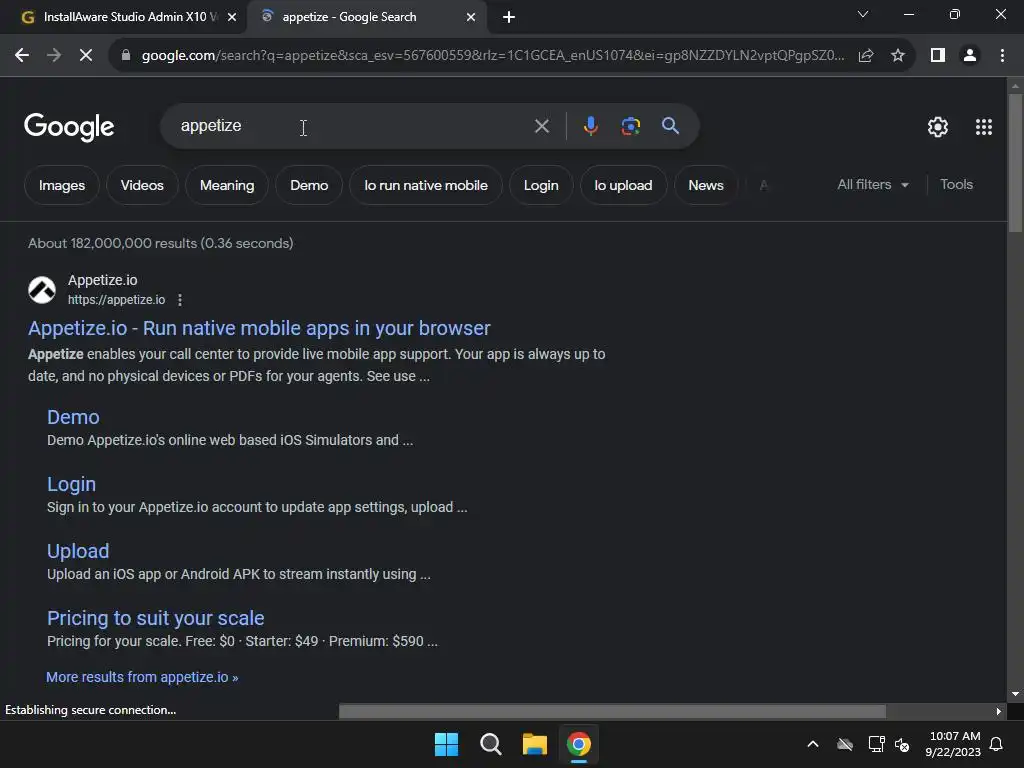
Task: Close the InstallAware Studio tab
Action: pyautogui.click(x=232, y=17)
